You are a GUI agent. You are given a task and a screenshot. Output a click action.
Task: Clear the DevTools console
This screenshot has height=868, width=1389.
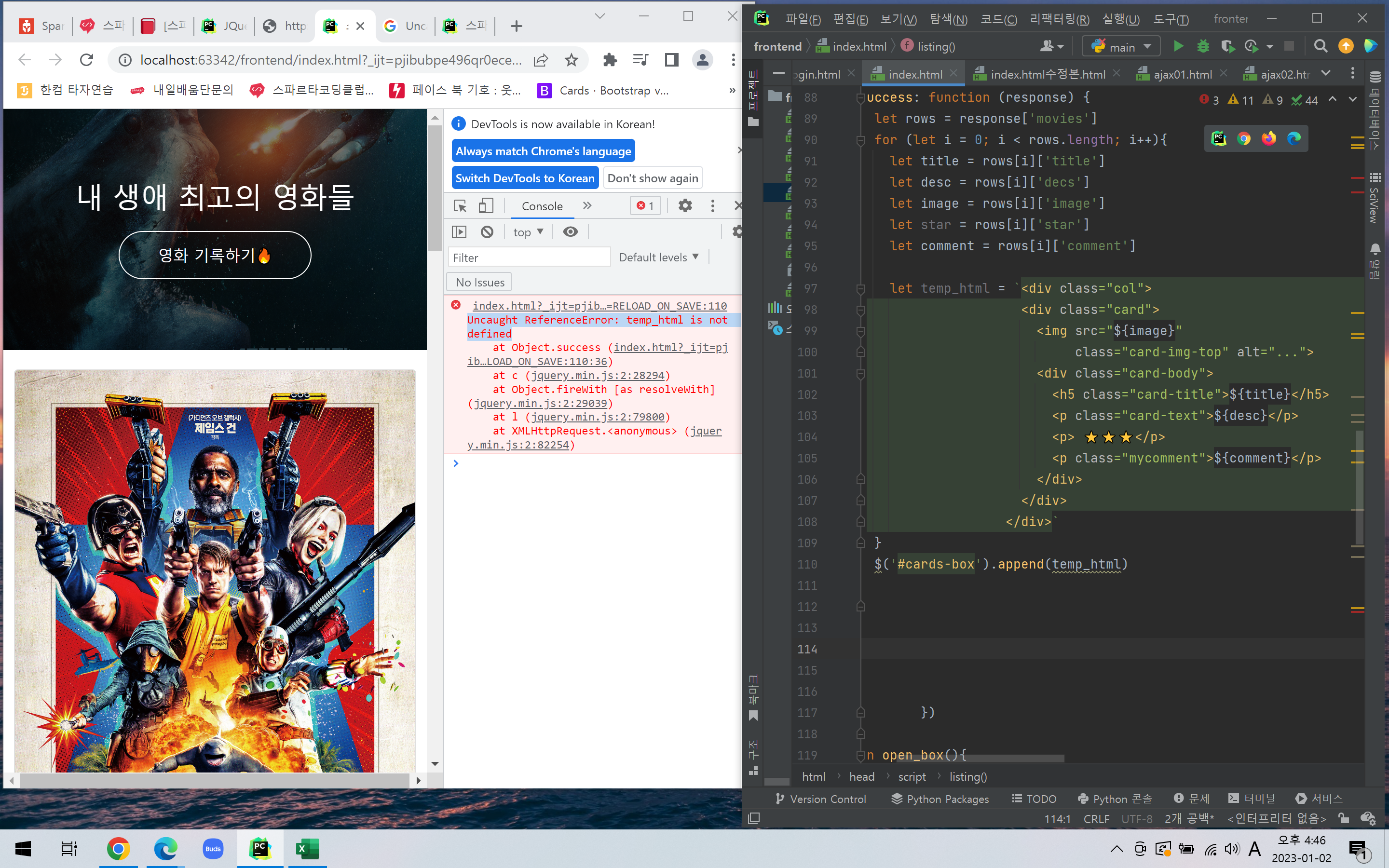pyautogui.click(x=487, y=232)
